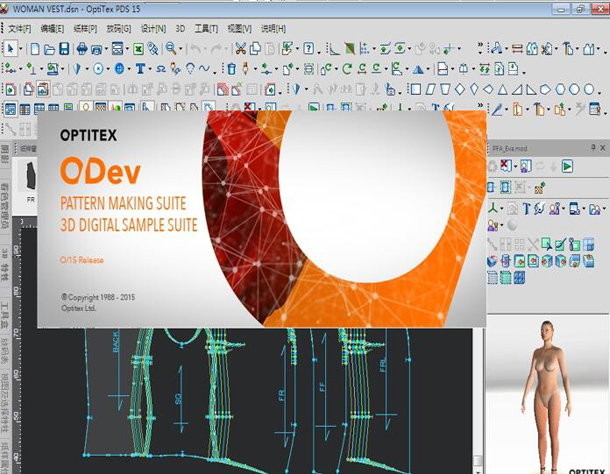Insert a triangle shape piece
610x474 pixels.
click(503, 90)
